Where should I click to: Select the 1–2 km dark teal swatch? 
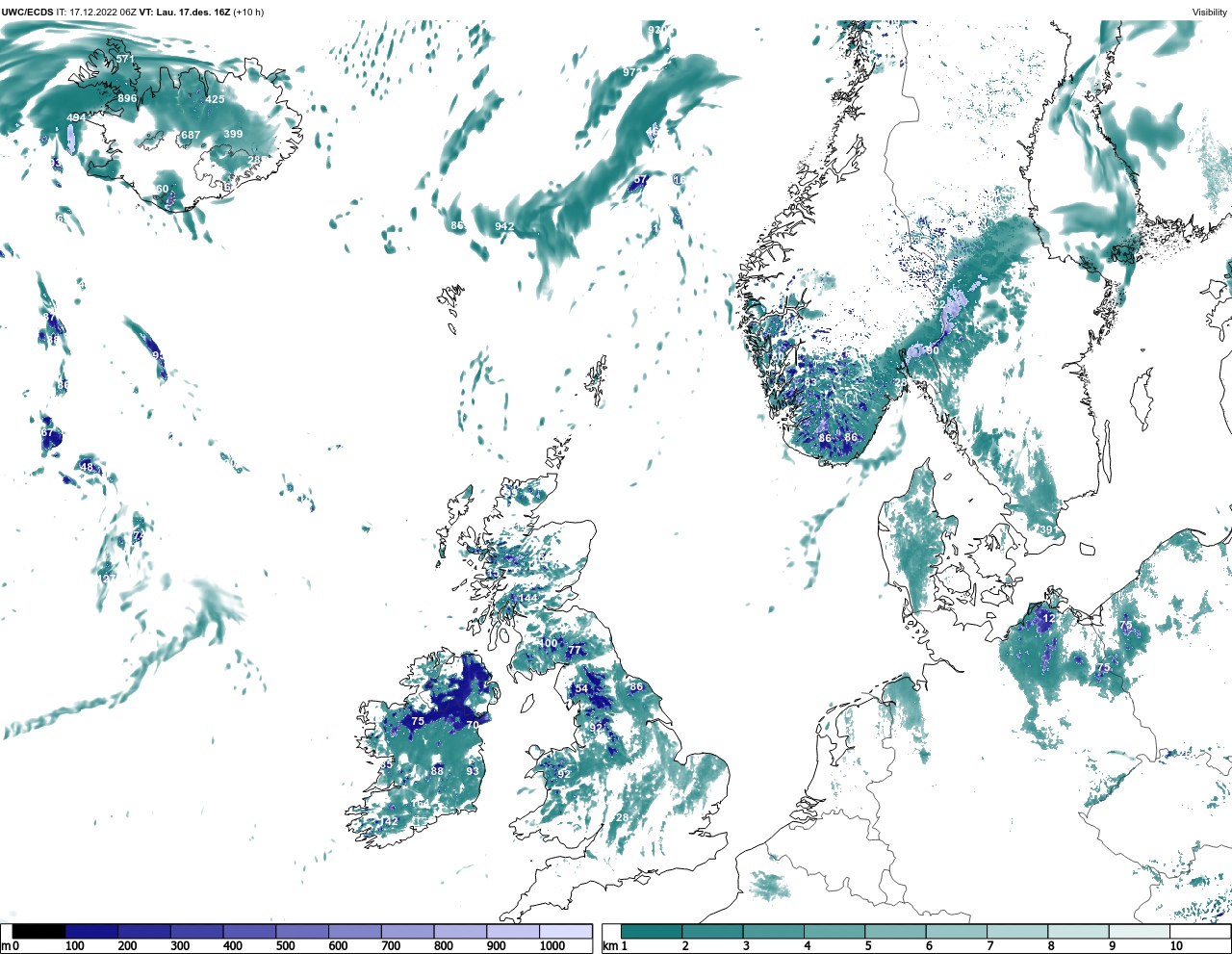[x=652, y=932]
